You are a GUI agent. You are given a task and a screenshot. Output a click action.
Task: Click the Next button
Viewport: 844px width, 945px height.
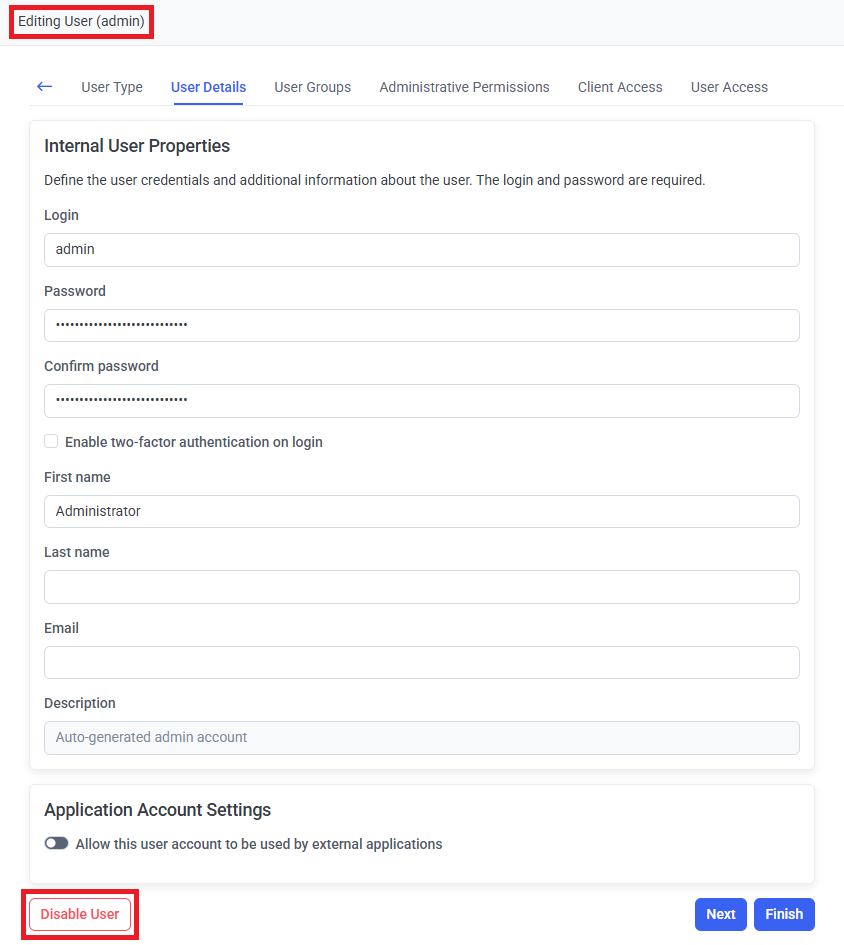click(720, 914)
